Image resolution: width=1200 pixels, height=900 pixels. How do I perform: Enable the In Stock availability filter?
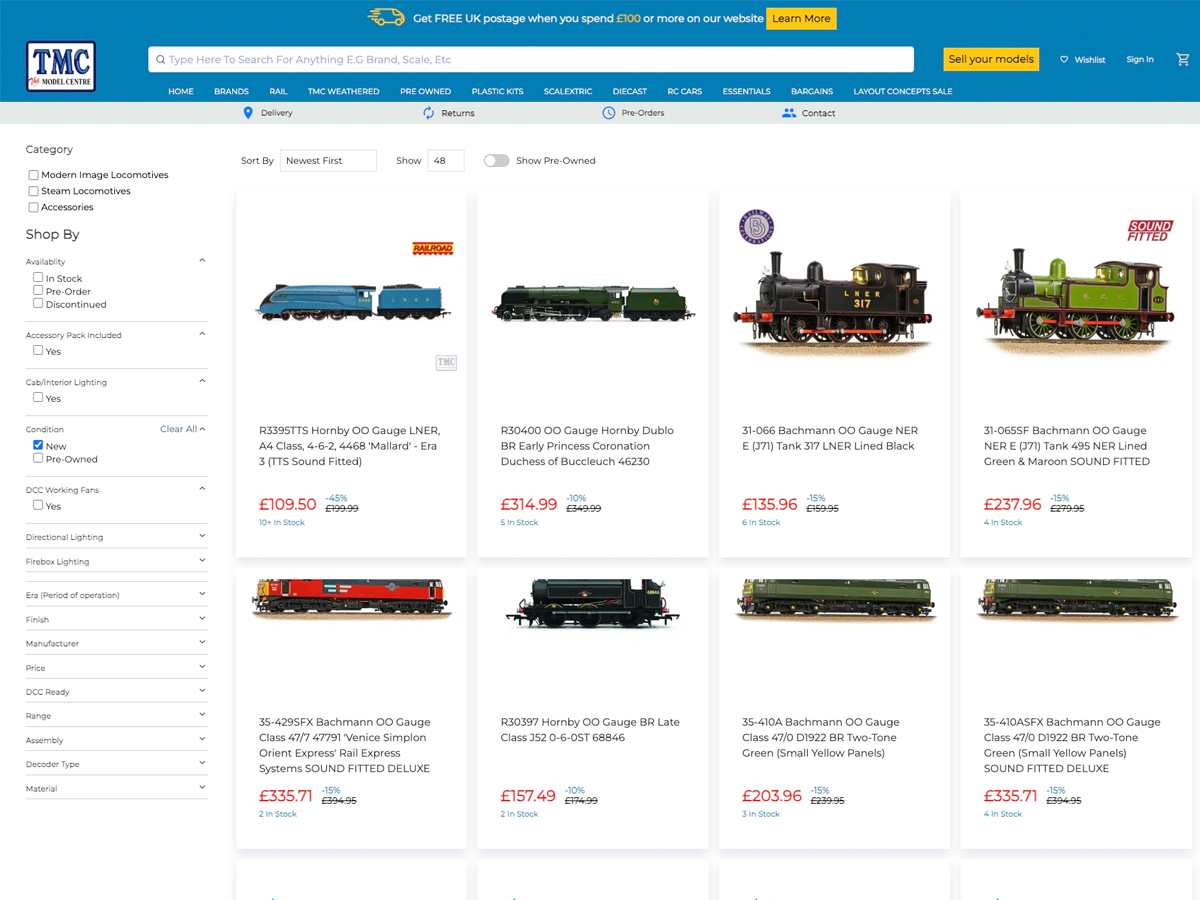pyautogui.click(x=38, y=278)
